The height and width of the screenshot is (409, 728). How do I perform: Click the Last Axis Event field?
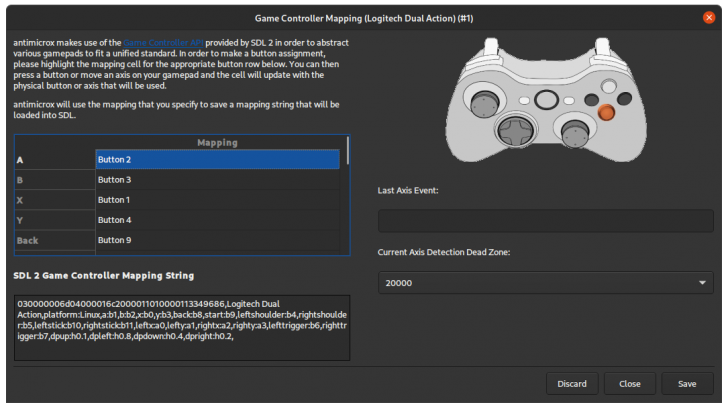coord(545,221)
